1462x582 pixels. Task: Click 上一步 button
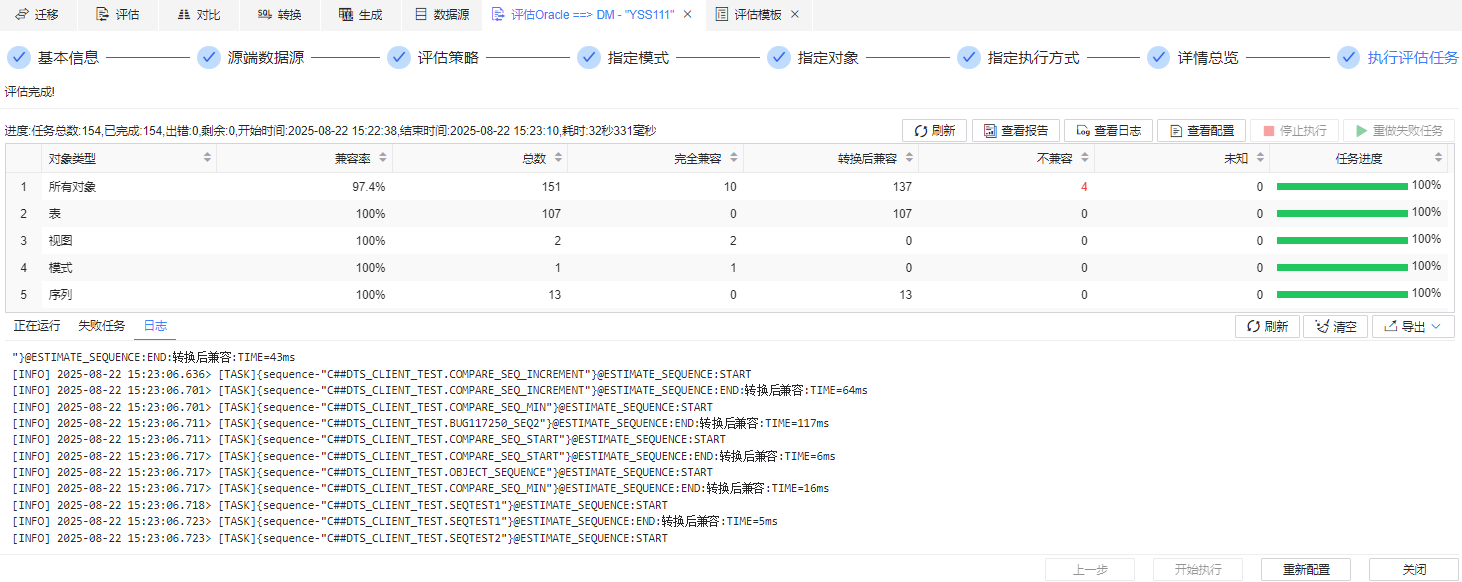1090,569
